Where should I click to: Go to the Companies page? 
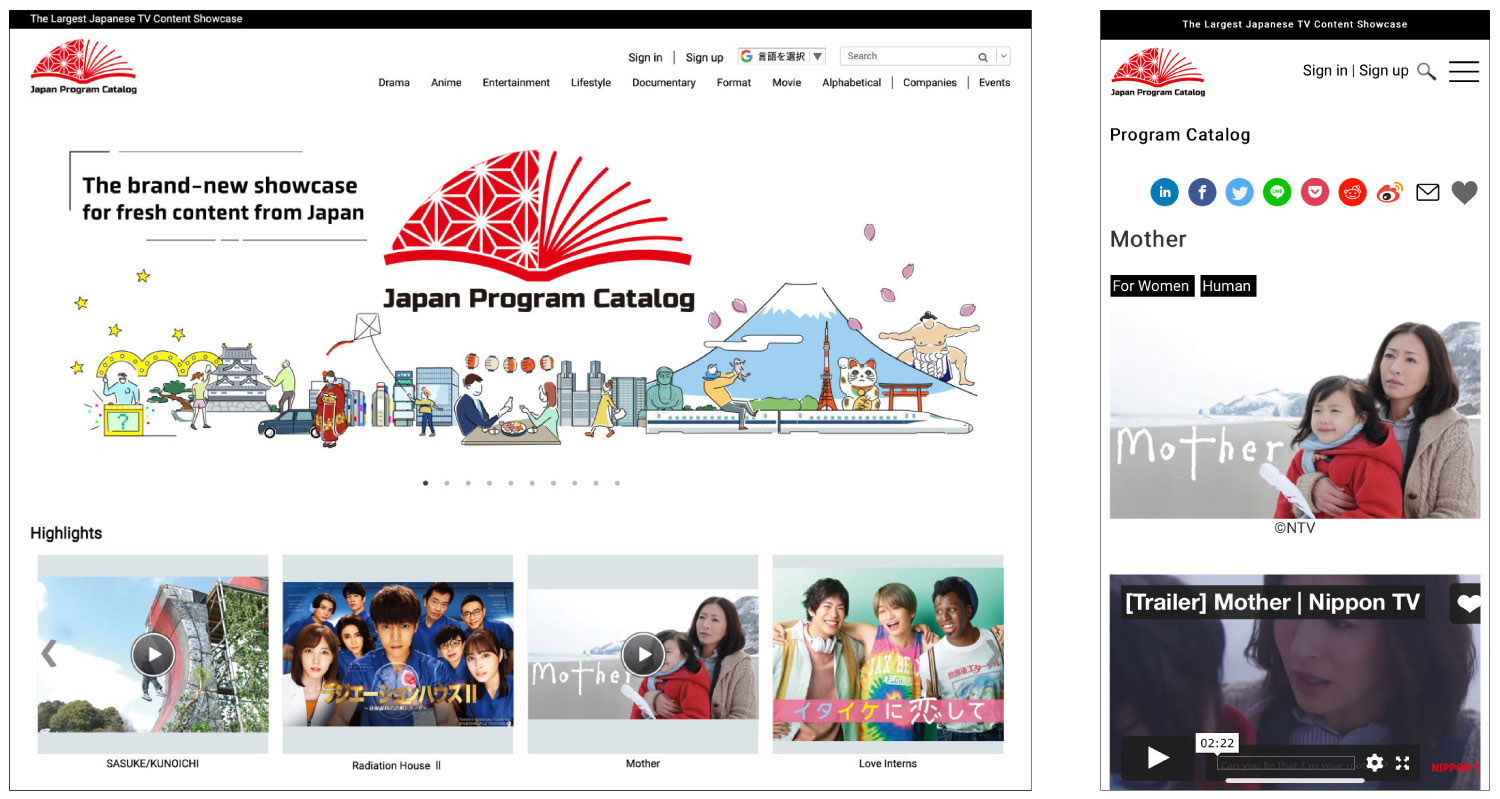(x=930, y=83)
